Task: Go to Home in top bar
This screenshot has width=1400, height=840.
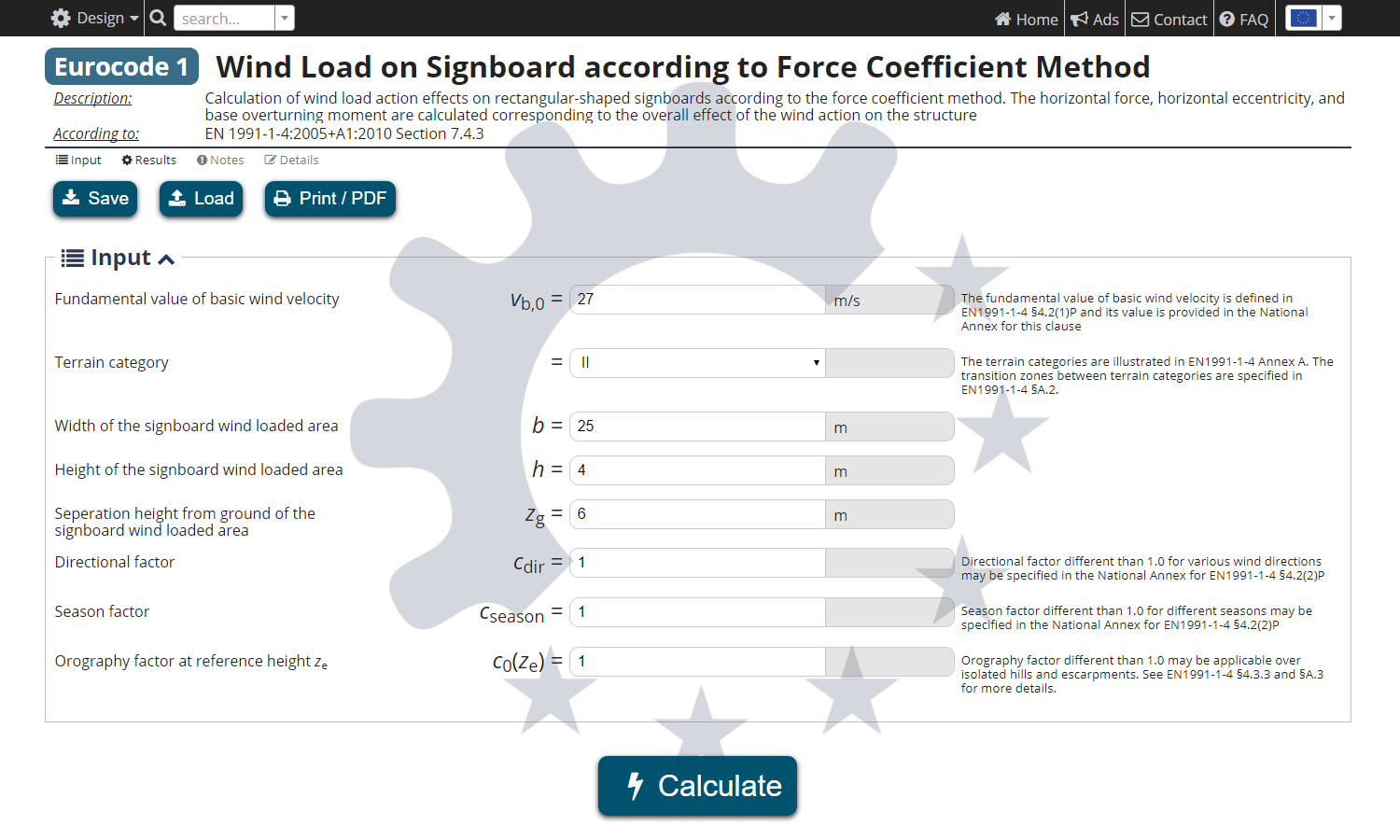Action: pyautogui.click(x=1026, y=19)
